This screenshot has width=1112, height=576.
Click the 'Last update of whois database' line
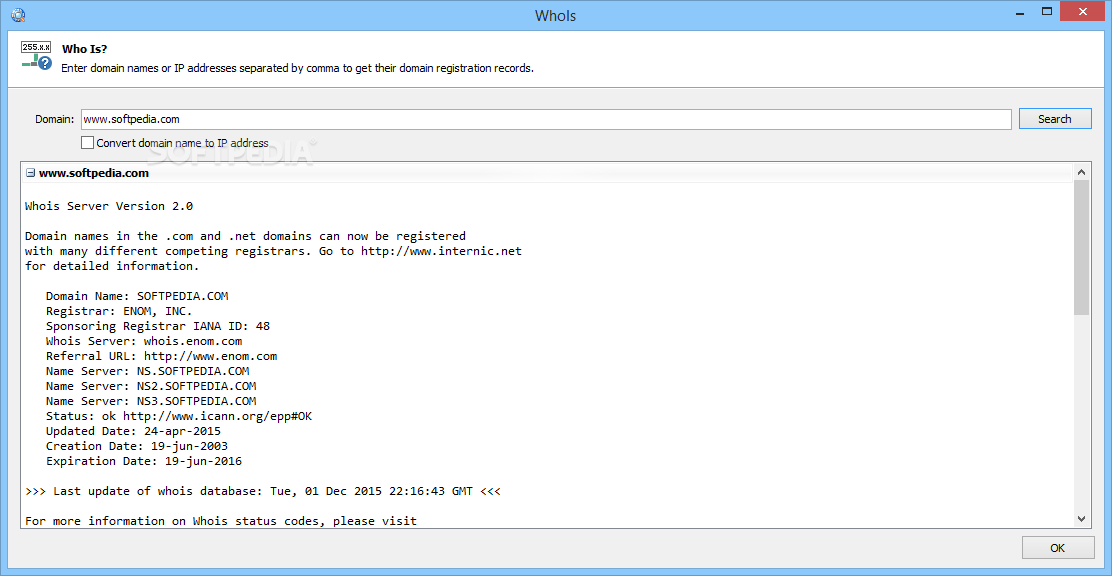click(262, 491)
